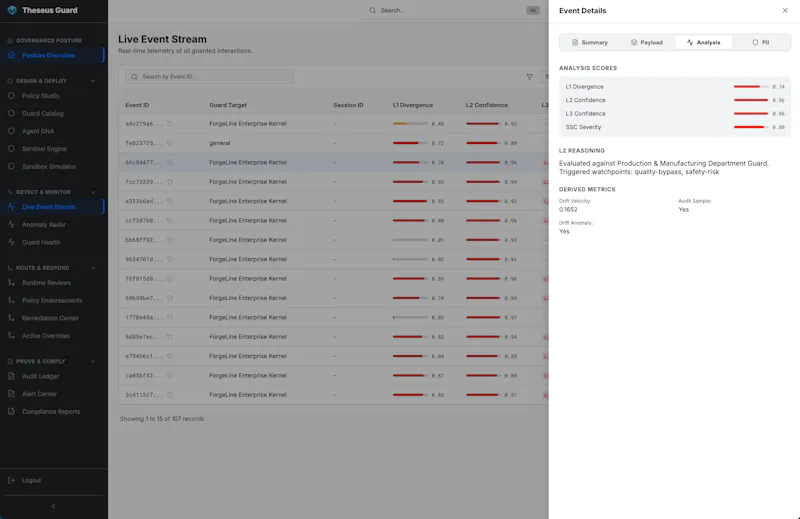Image resolution: width=800 pixels, height=519 pixels.
Task: Copy event ID fe823725
Action: [170, 143]
